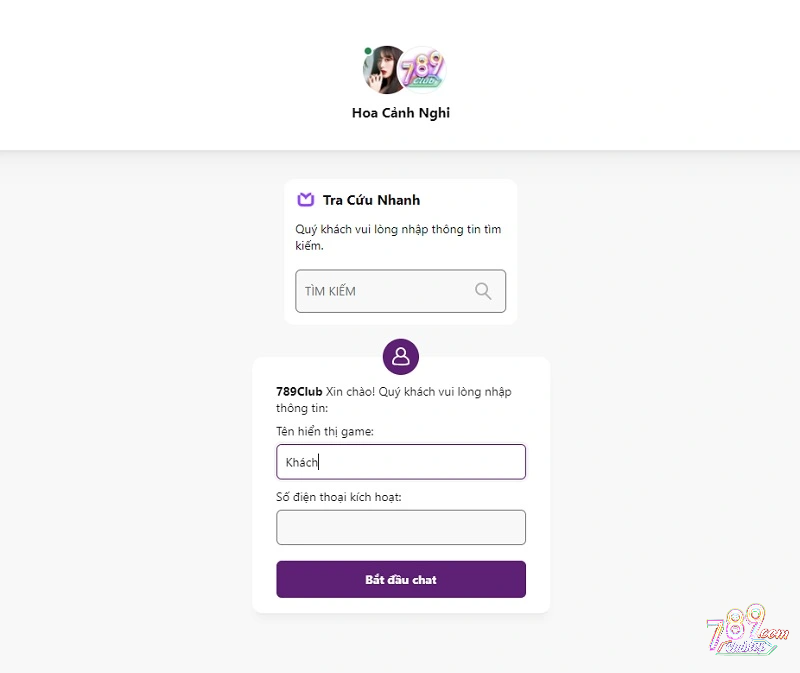The height and width of the screenshot is (673, 800).
Task: Click the purple icon beside Tra Cứu Nhanh
Action: (x=306, y=200)
